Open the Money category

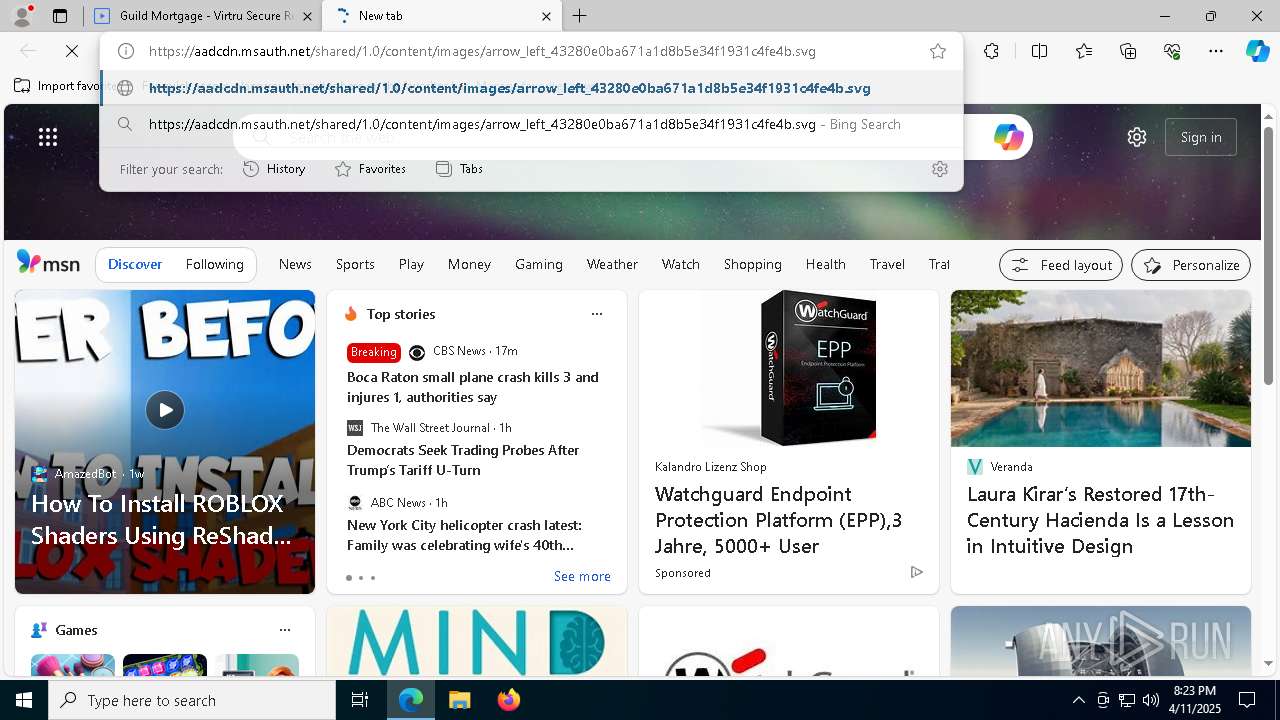click(469, 264)
